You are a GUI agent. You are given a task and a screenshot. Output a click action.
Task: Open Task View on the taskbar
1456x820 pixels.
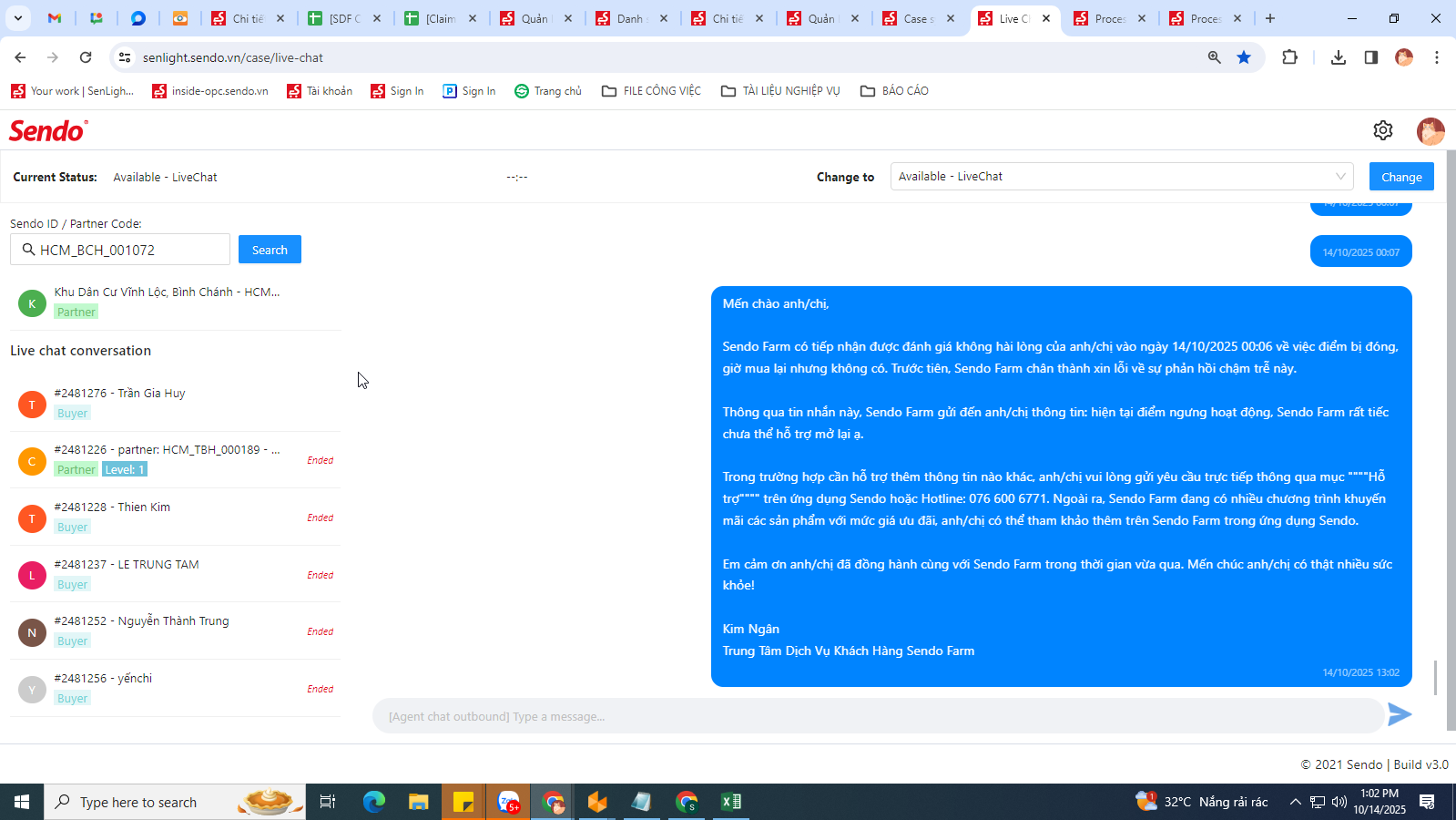pyautogui.click(x=328, y=802)
